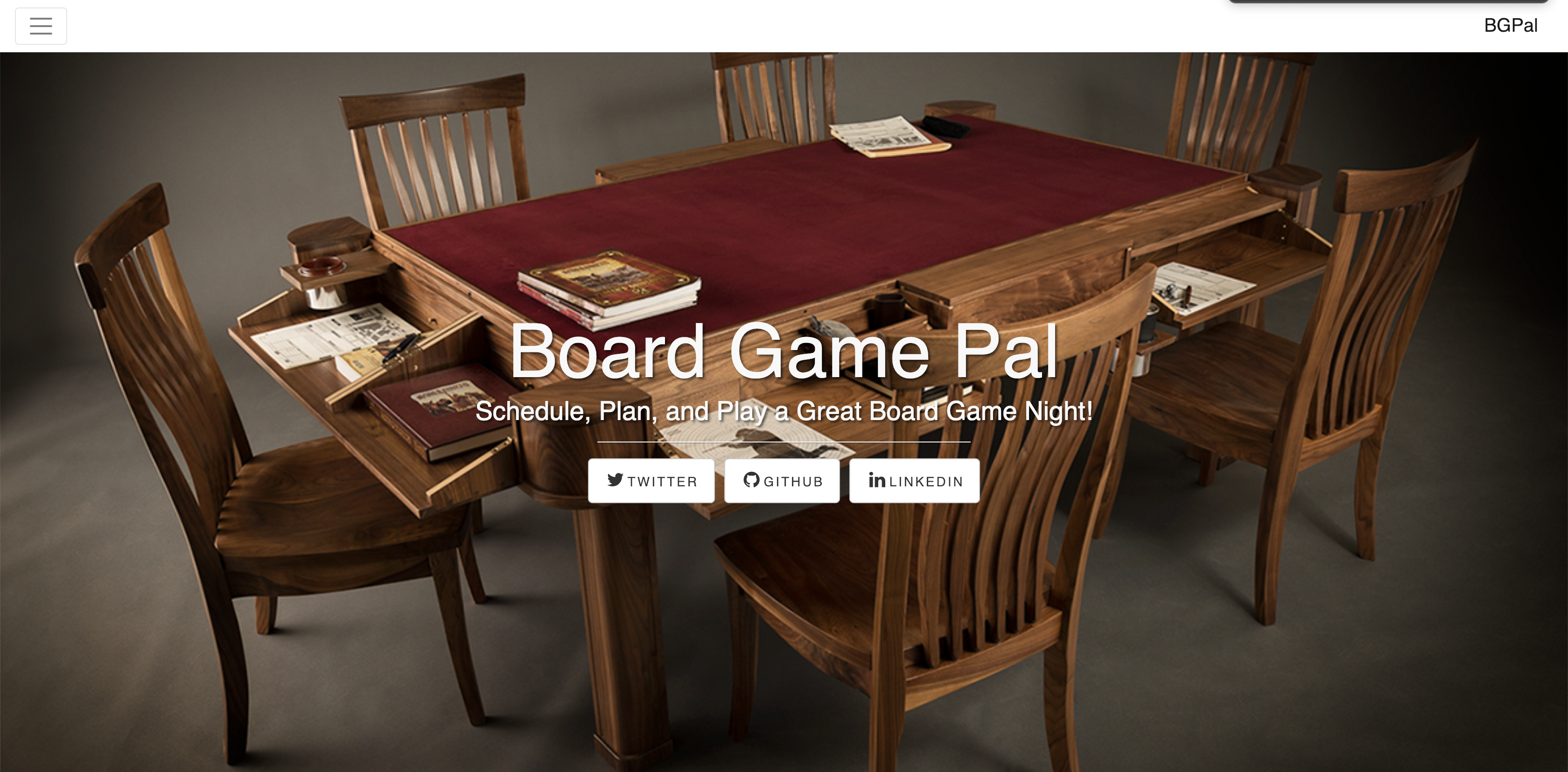This screenshot has height=772, width=1568.
Task: Click the 'Schedule, Plan, and Play' subtitle
Action: tap(784, 412)
